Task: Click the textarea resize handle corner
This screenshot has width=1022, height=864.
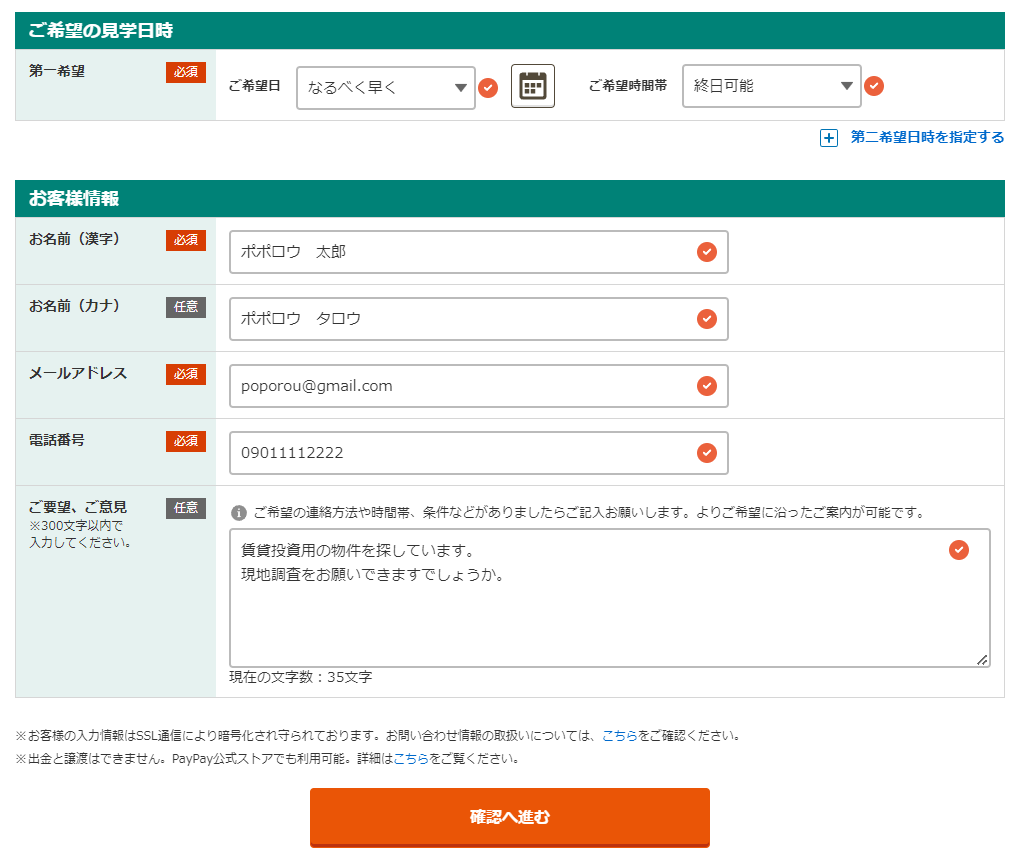Action: coord(982,659)
